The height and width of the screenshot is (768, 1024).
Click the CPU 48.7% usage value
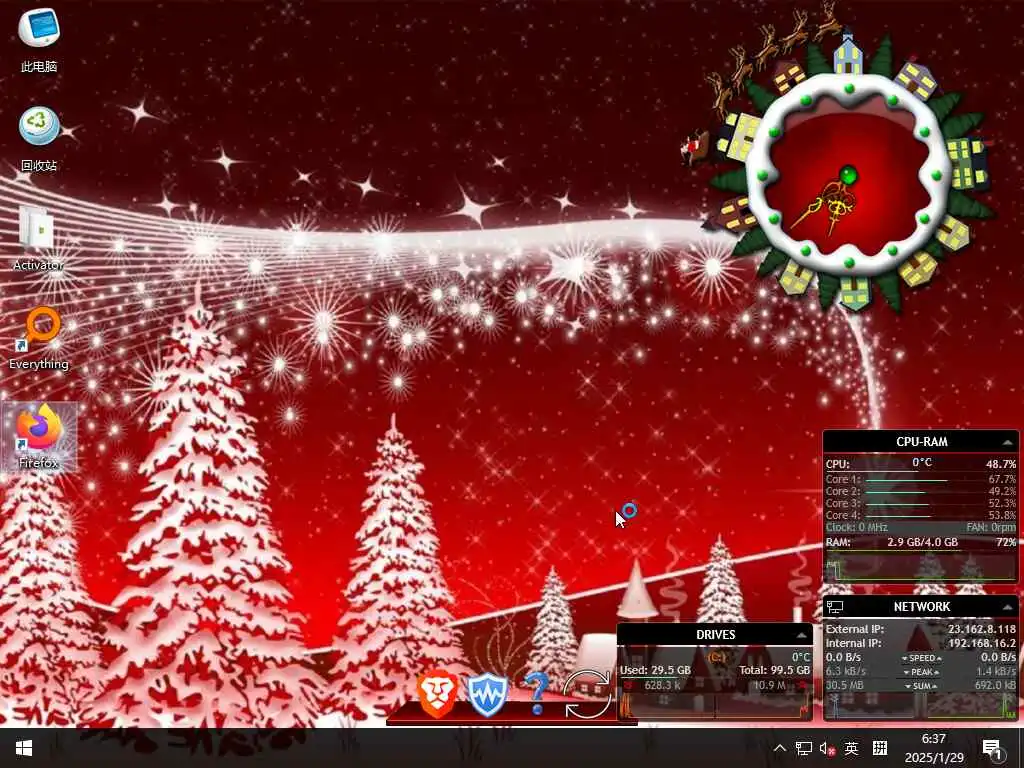(x=1000, y=464)
